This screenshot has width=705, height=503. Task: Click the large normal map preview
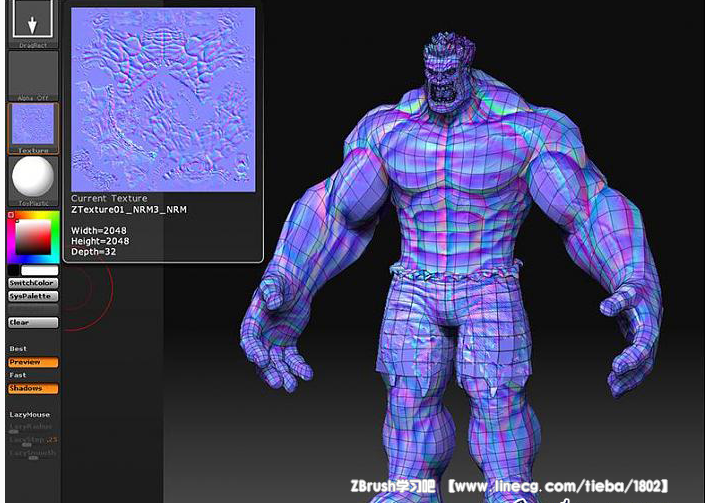163,100
